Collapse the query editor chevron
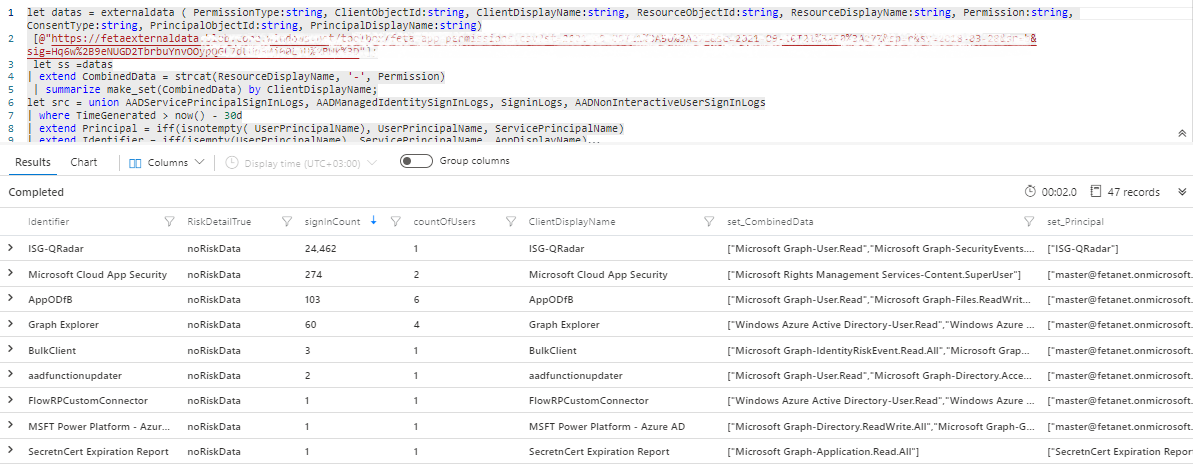Image resolution: width=1193 pixels, height=470 pixels. click(x=1182, y=133)
